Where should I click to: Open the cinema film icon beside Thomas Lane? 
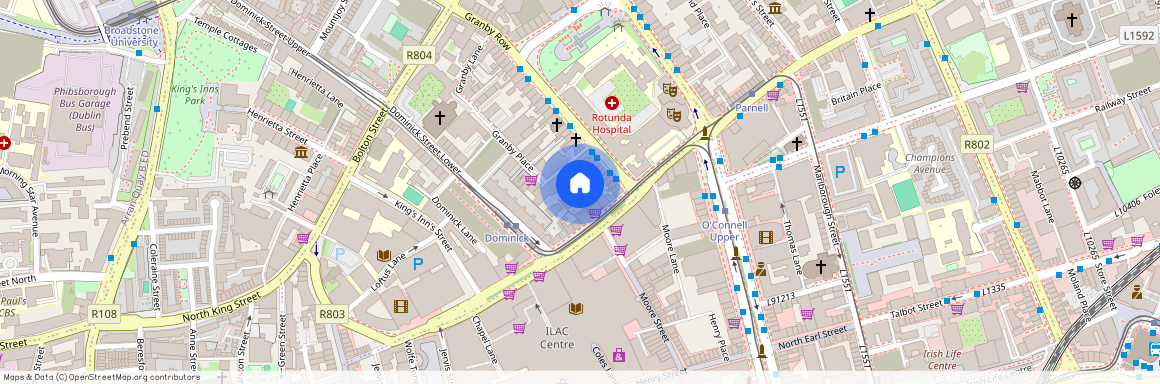(766, 238)
